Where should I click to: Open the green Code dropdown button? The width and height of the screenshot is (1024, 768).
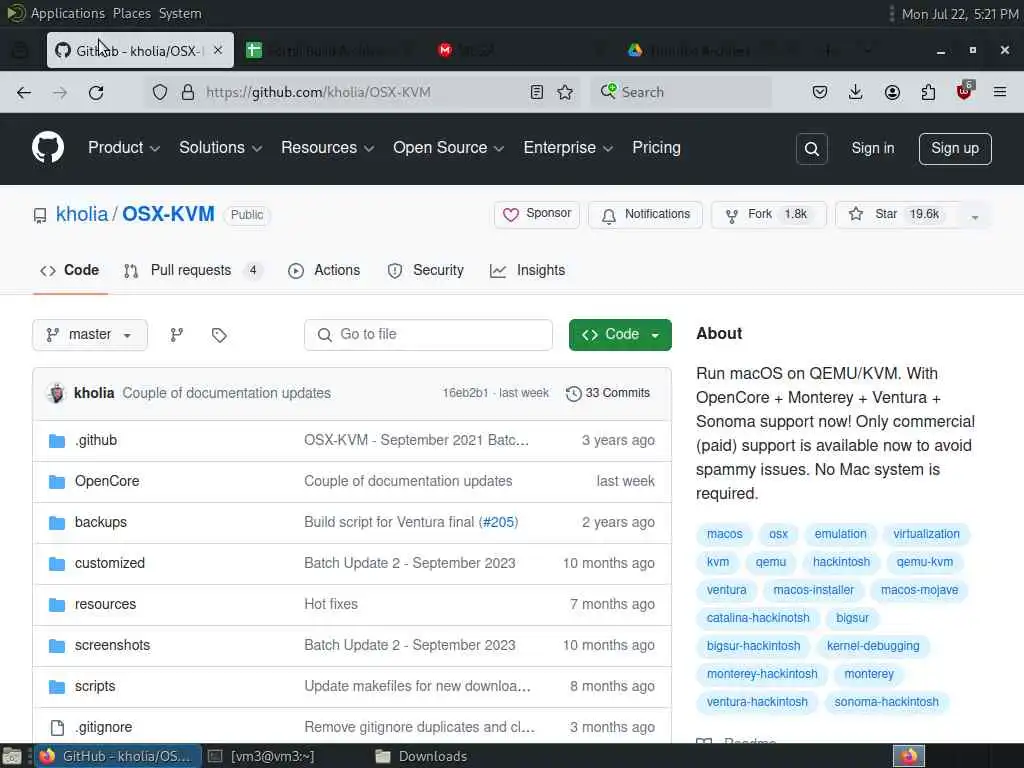(x=620, y=335)
